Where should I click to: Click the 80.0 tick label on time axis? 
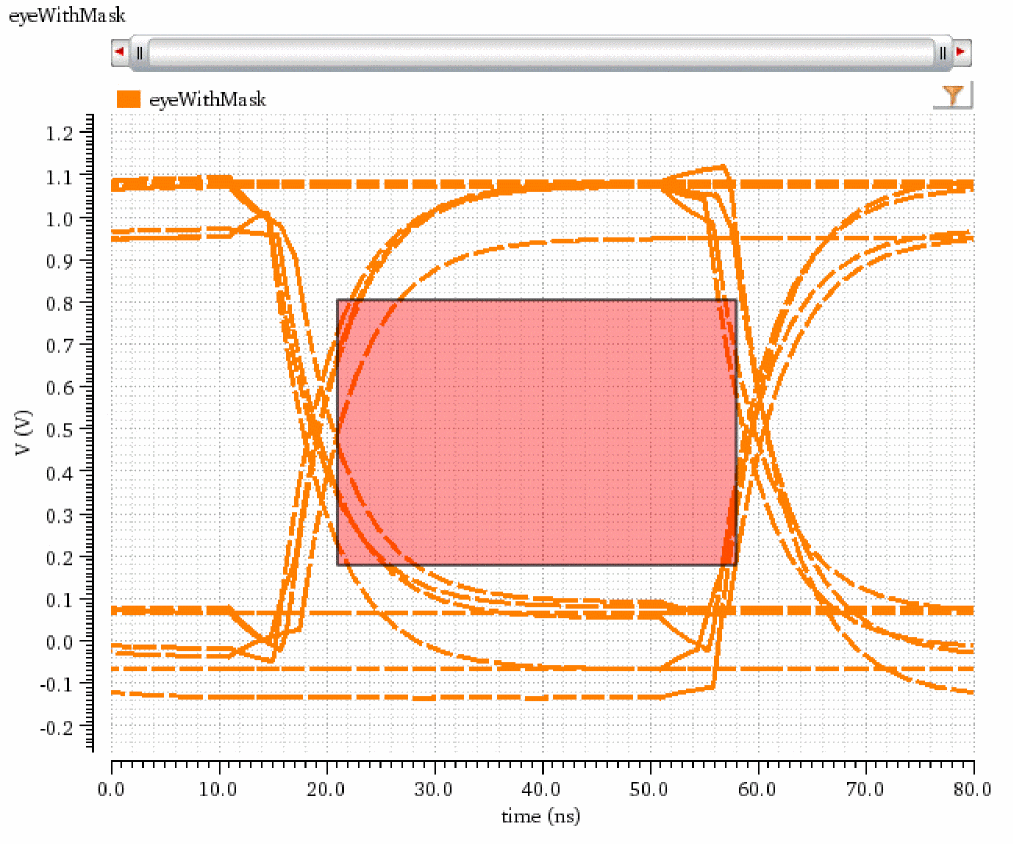tap(971, 790)
